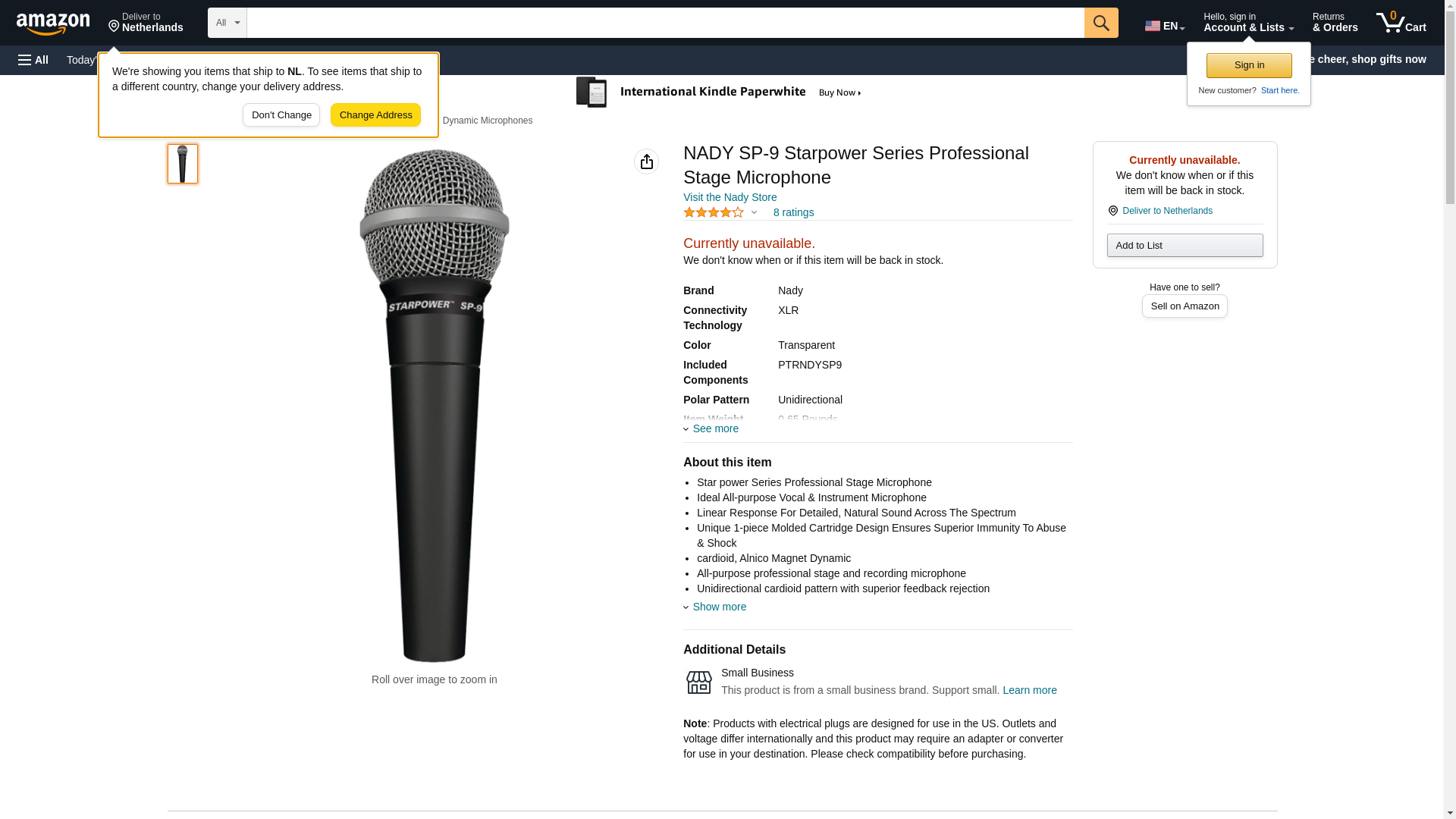The height and width of the screenshot is (819, 1456).
Task: Open Returns & Orders
Action: click(x=1335, y=23)
